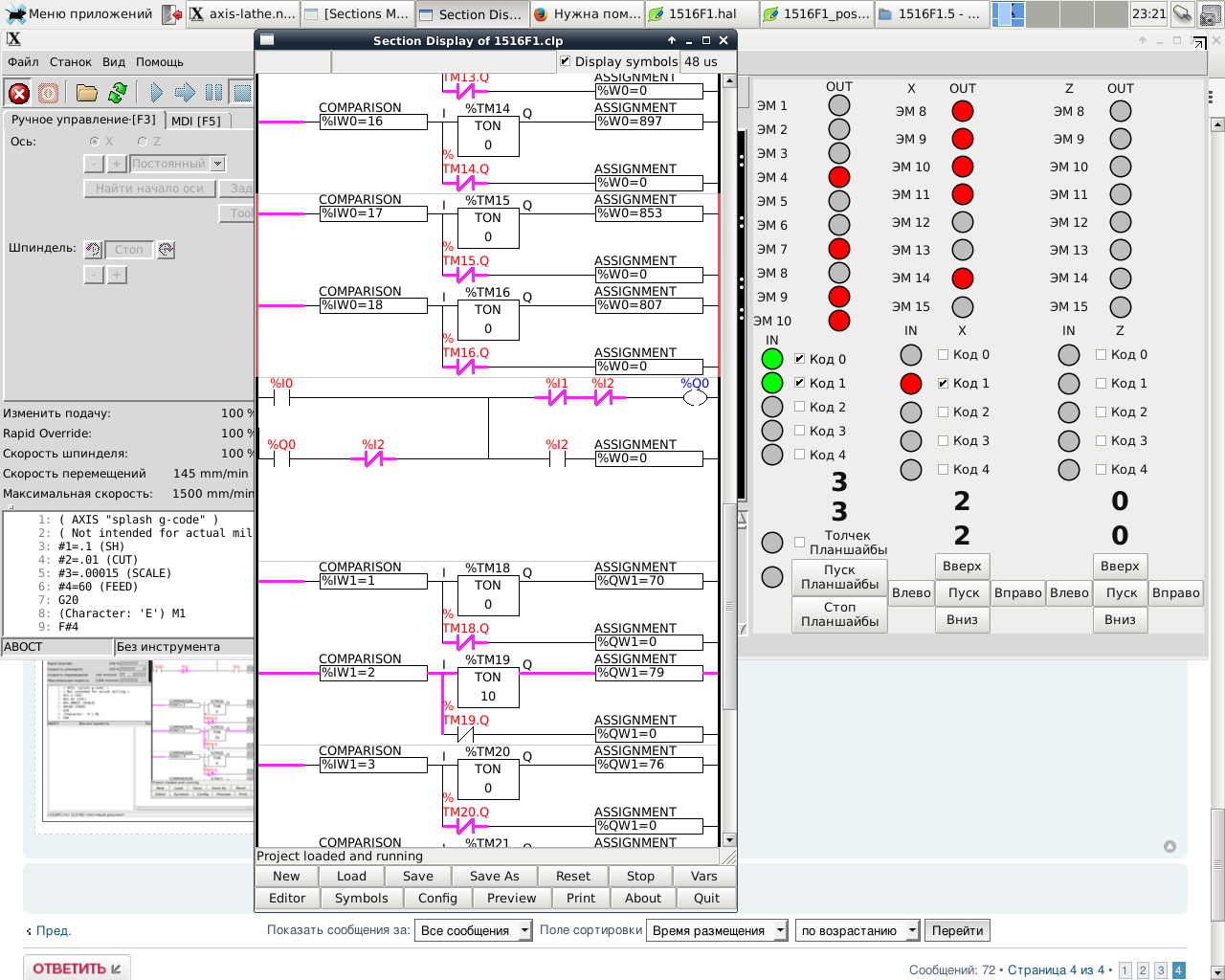
Task: Toggle the red emergency stop icon in AXIS
Action: (x=19, y=93)
